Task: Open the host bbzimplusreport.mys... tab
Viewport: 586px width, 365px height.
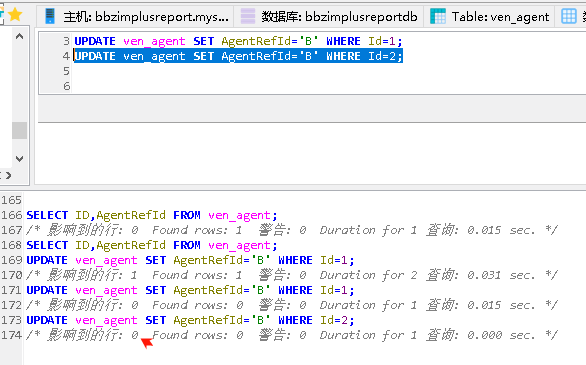Action: [136, 16]
